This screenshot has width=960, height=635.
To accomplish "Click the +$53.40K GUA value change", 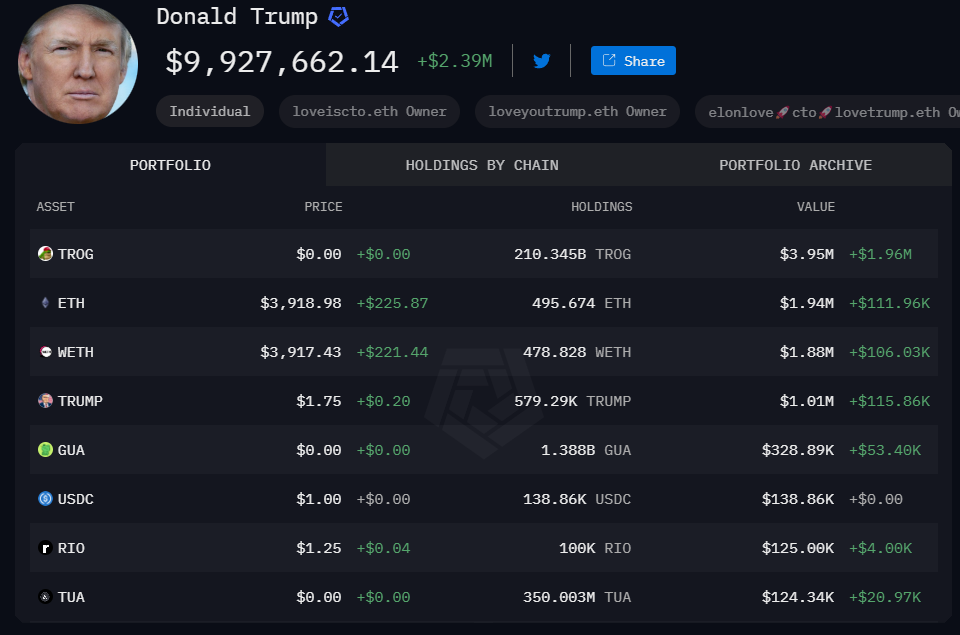I will (885, 450).
